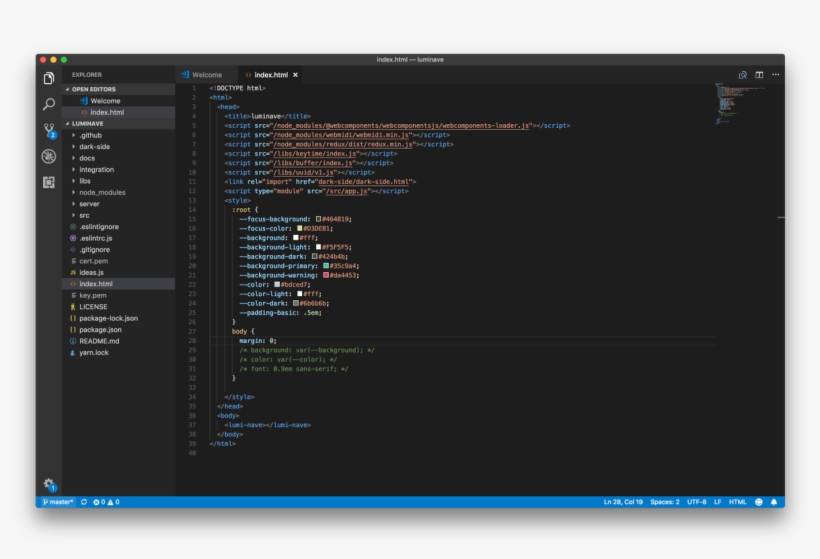Click the master branch in status bar
The height and width of the screenshot is (559, 820).
point(58,502)
